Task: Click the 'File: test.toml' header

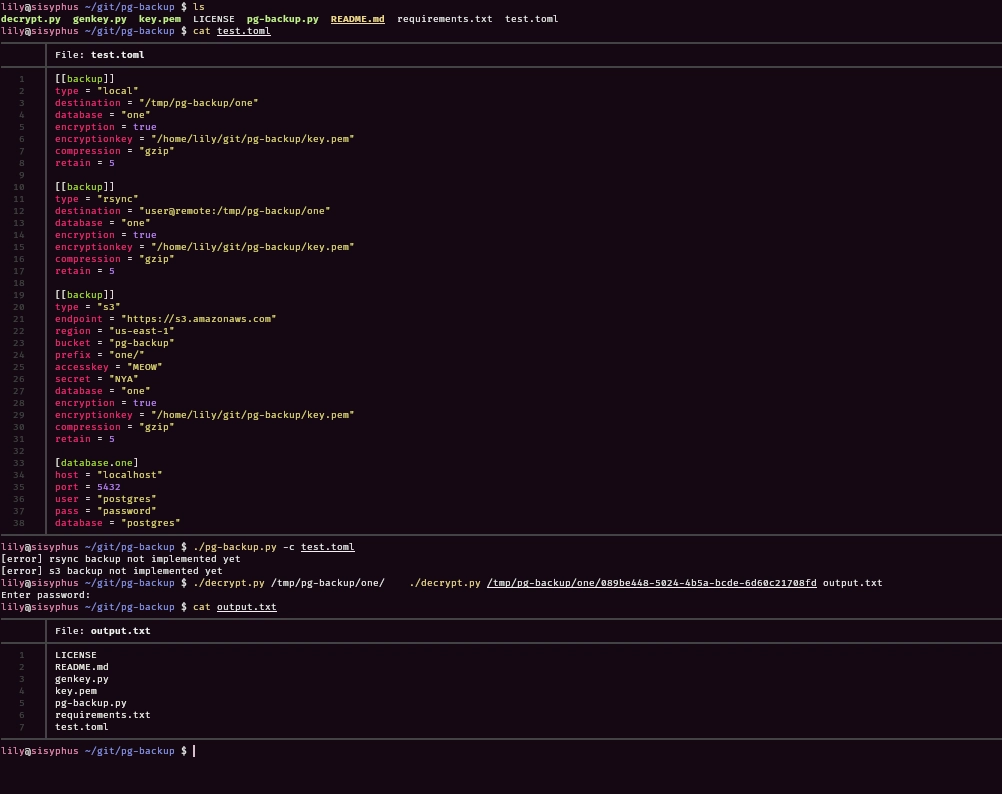Action: 100,55
